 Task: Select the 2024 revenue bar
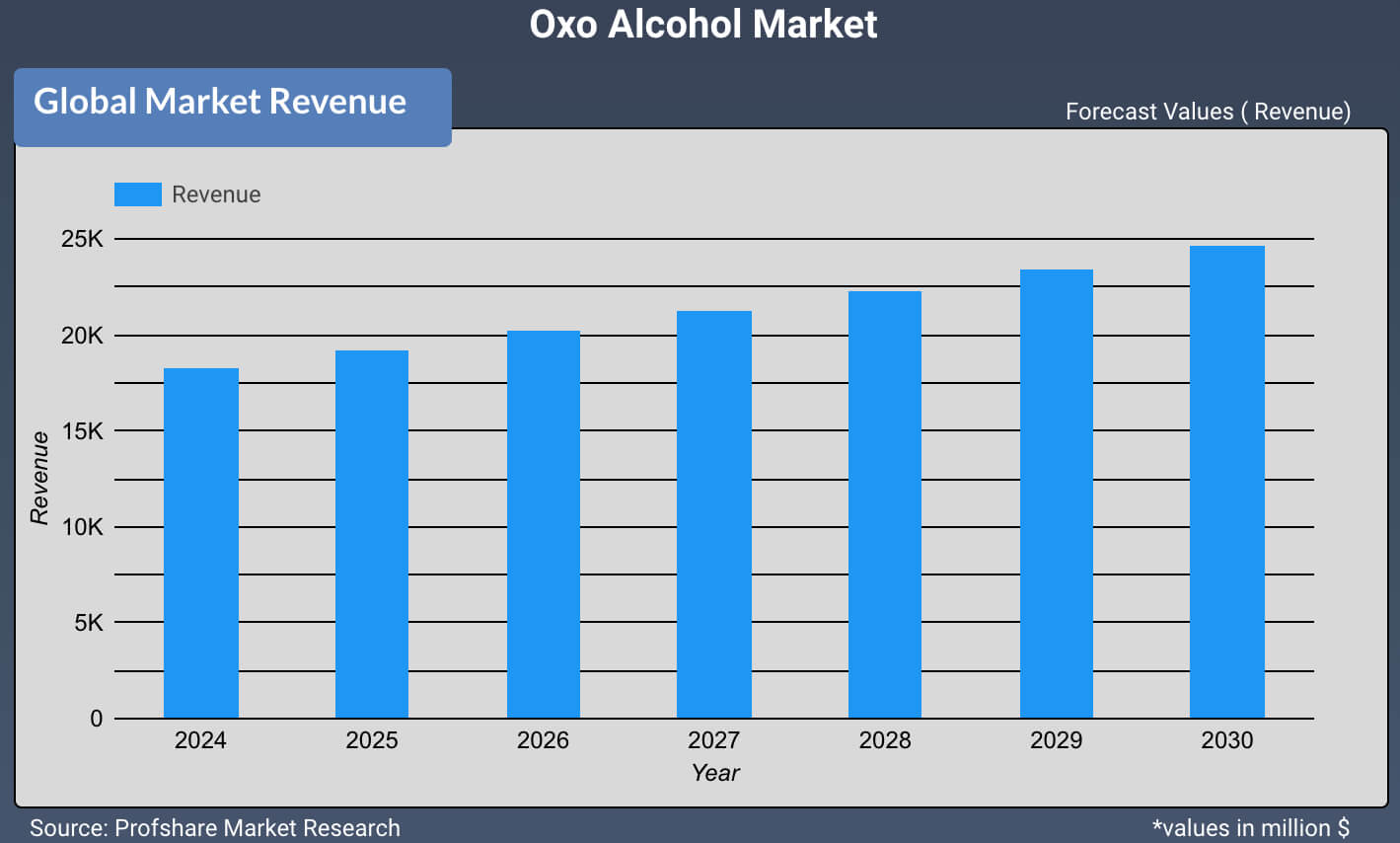coord(200,543)
